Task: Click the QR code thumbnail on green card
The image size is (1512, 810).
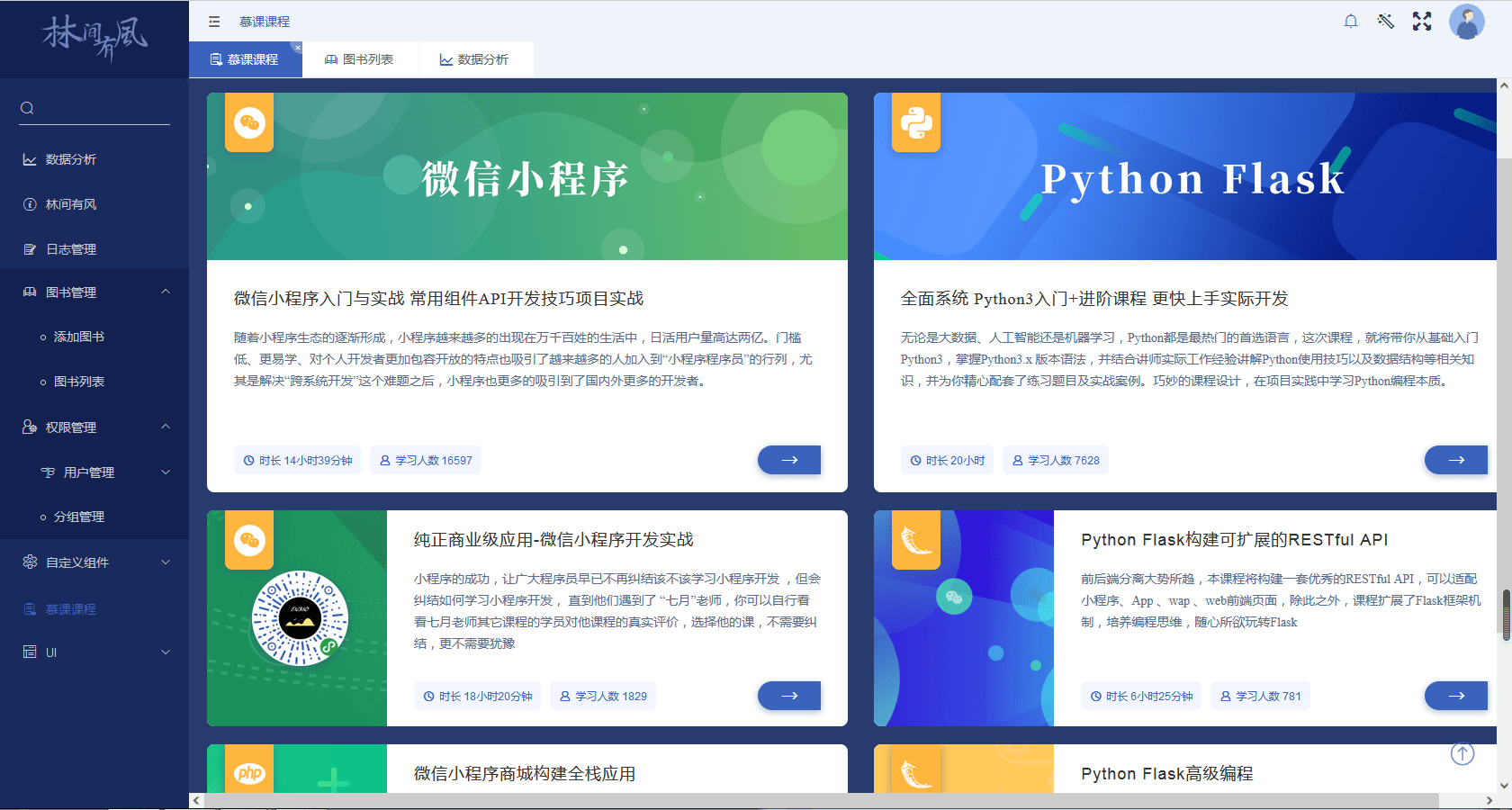Action: [300, 618]
